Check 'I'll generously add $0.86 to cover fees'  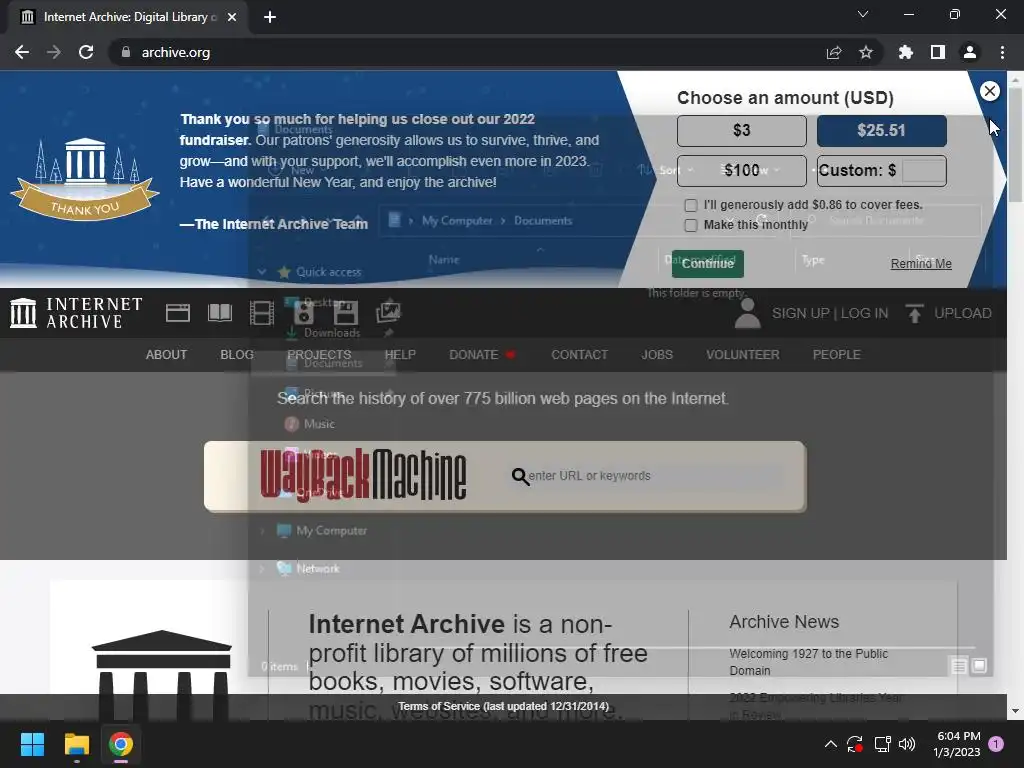(x=691, y=205)
